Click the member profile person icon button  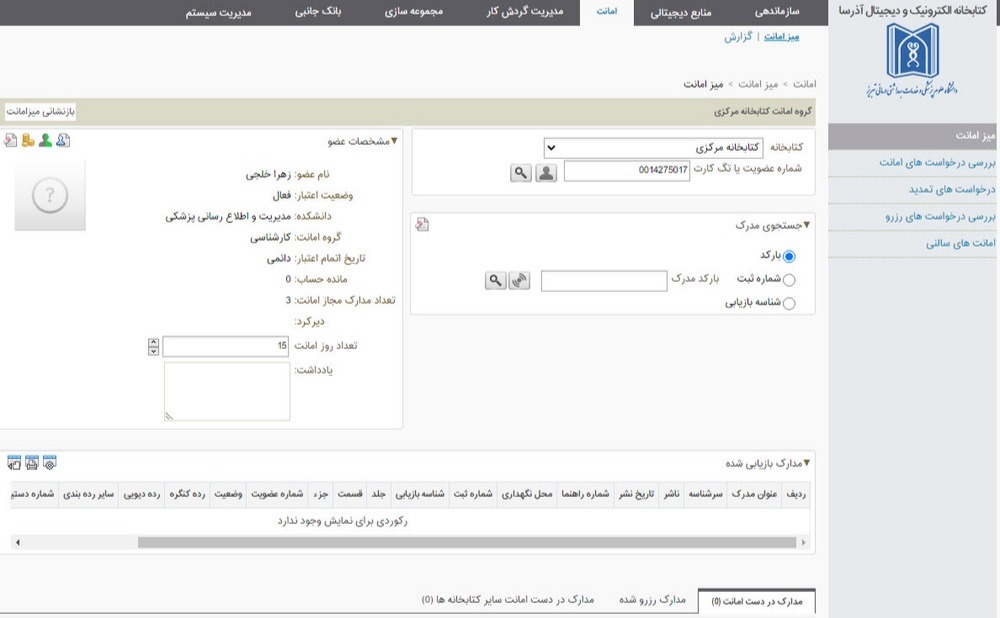click(x=546, y=173)
